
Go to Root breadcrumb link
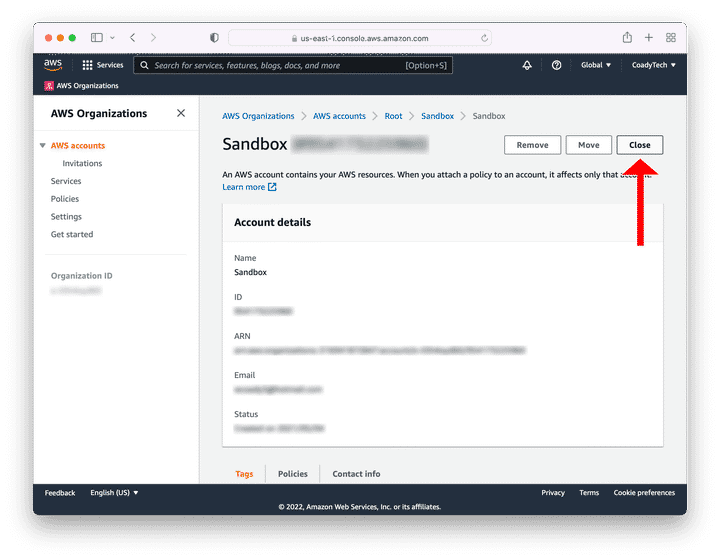(x=394, y=116)
